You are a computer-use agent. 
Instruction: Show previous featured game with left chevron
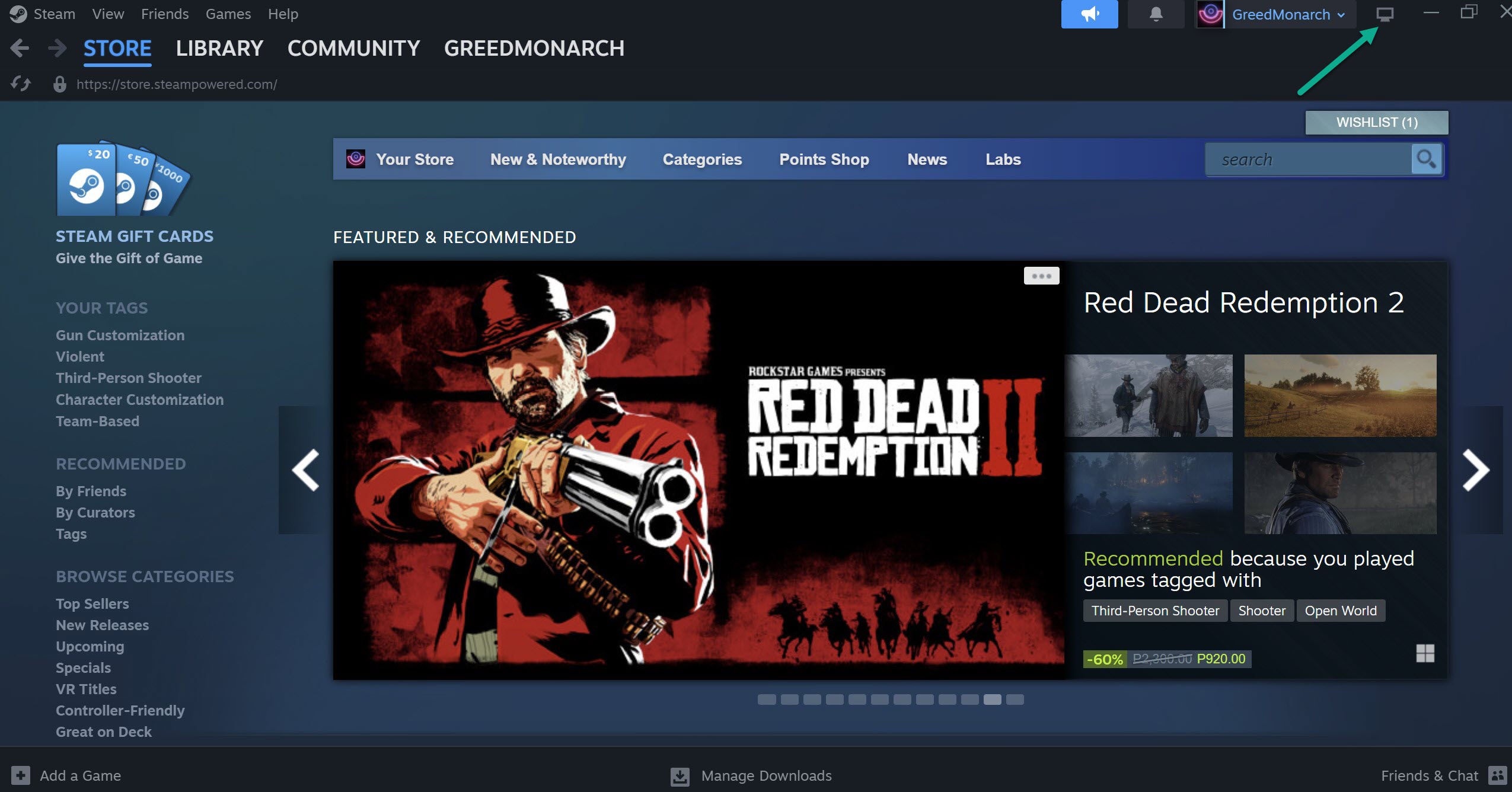(x=306, y=470)
